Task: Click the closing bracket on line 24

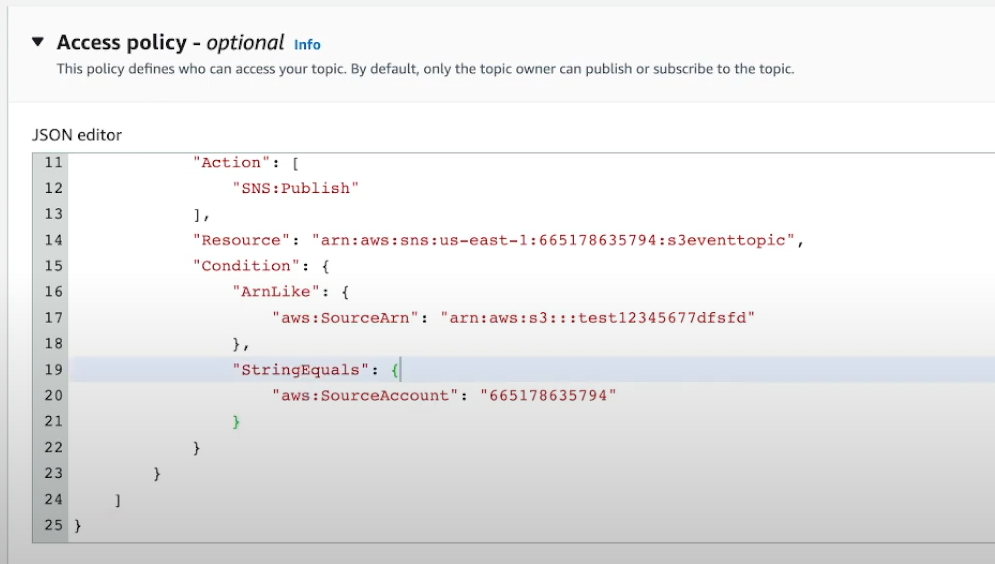Action: [x=118, y=500]
